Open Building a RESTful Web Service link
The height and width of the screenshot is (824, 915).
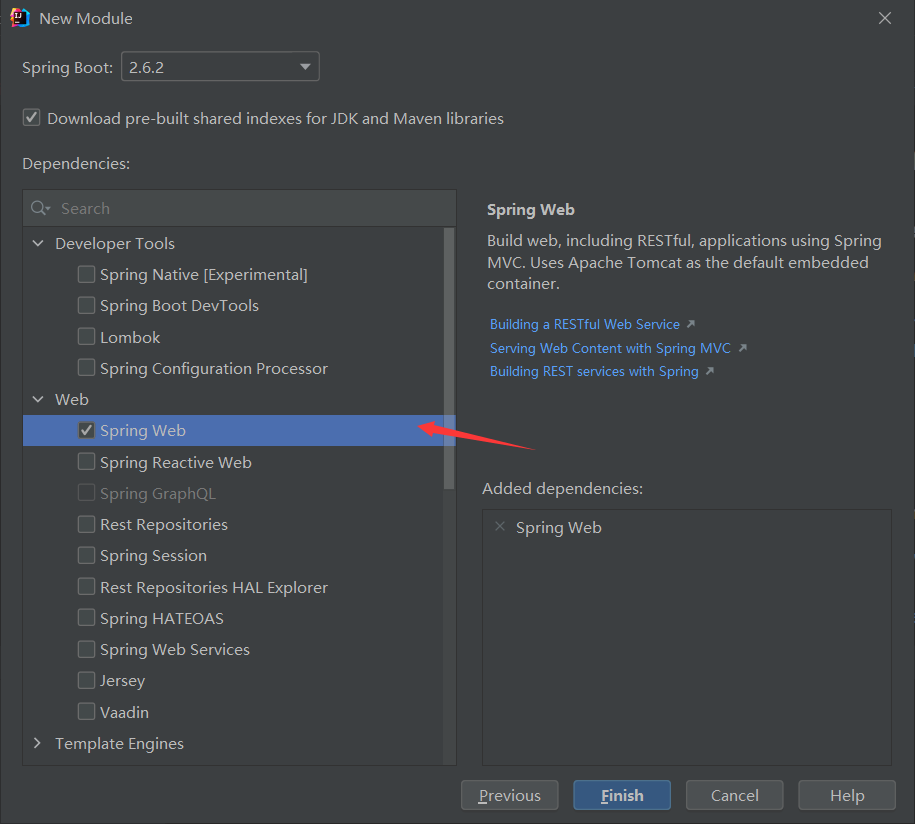[x=585, y=325]
